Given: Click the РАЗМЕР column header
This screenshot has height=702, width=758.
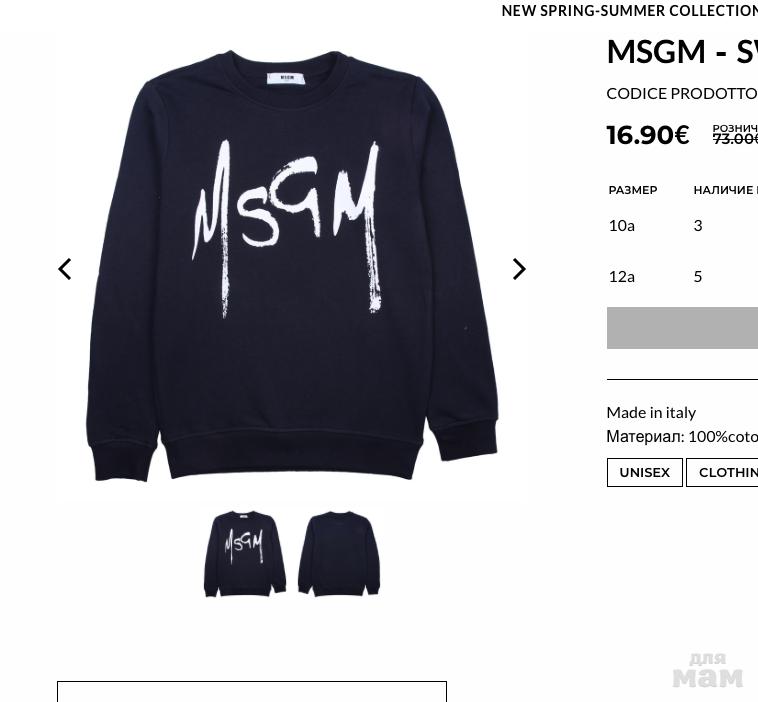Looking at the screenshot, I should click(x=633, y=190).
